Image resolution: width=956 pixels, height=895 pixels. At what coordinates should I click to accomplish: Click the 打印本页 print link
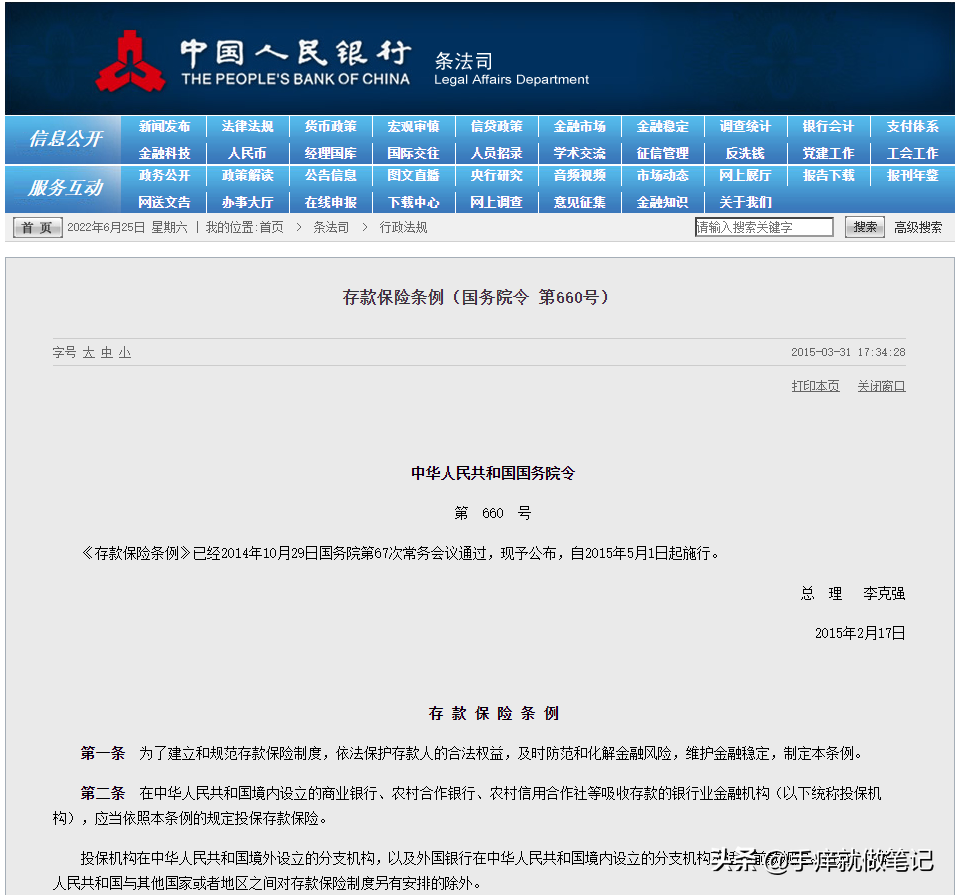click(x=815, y=386)
